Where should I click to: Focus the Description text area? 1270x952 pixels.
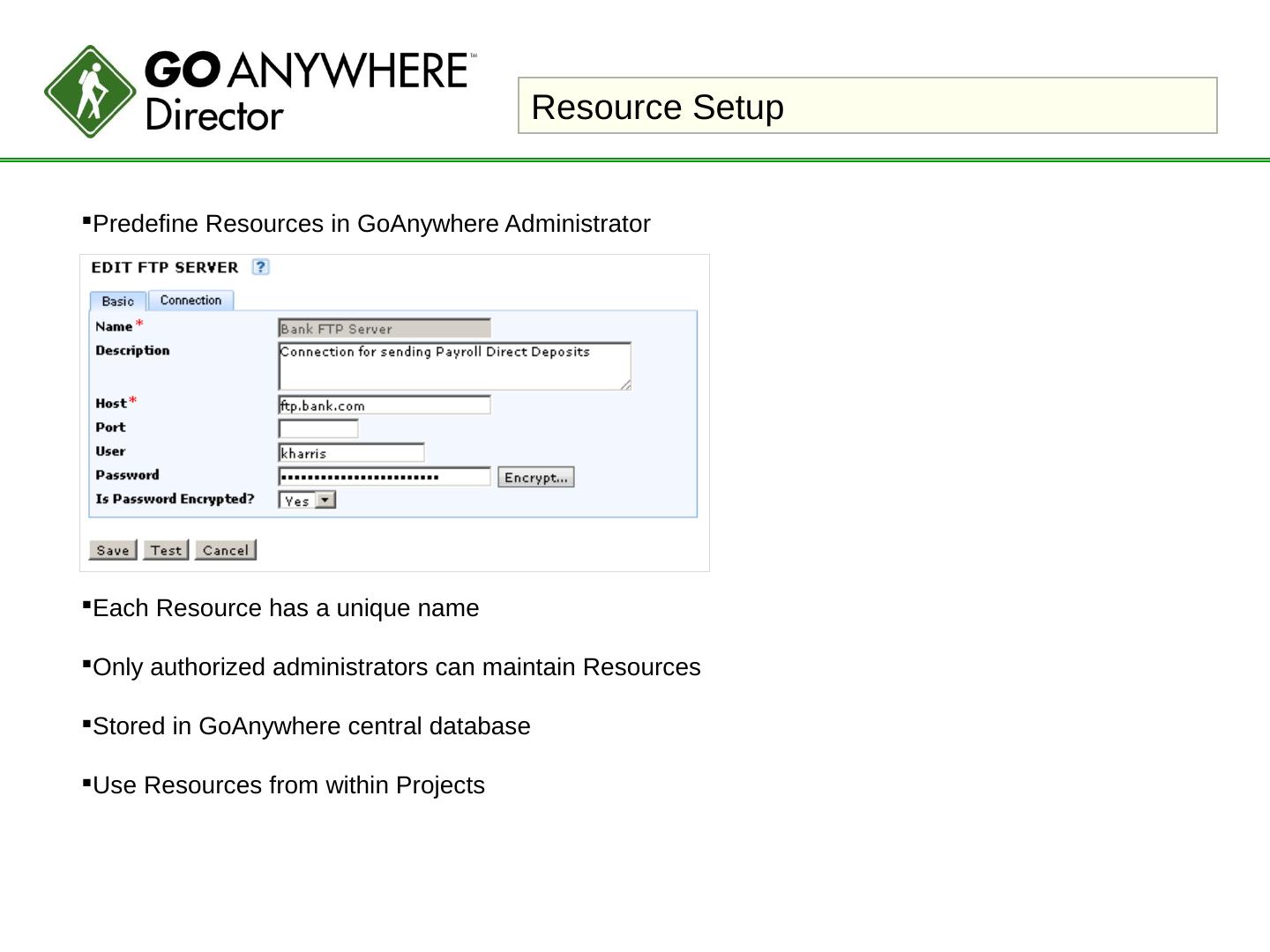pyautogui.click(x=453, y=365)
